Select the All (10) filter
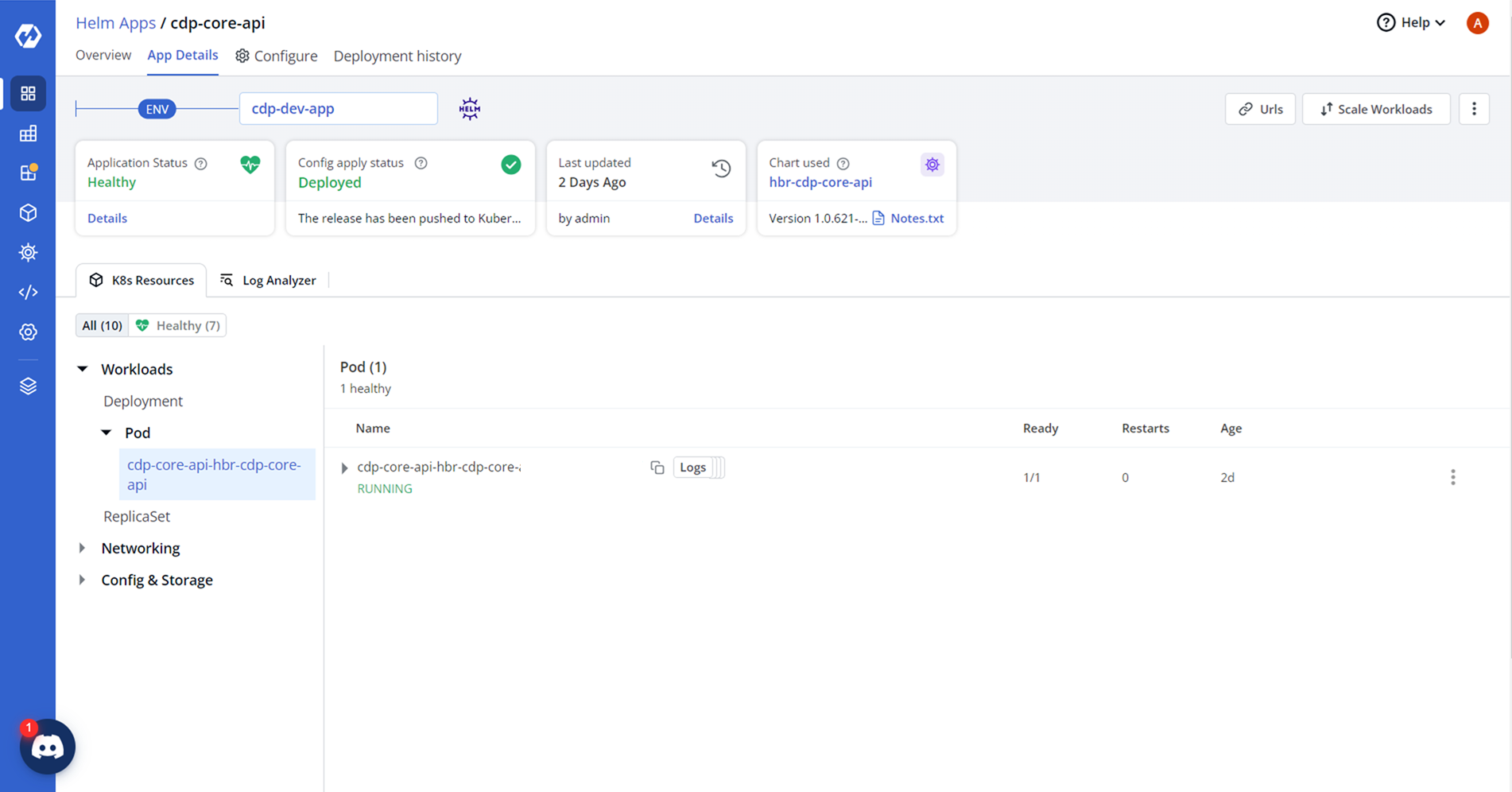Viewport: 1512px width, 792px height. click(x=102, y=325)
